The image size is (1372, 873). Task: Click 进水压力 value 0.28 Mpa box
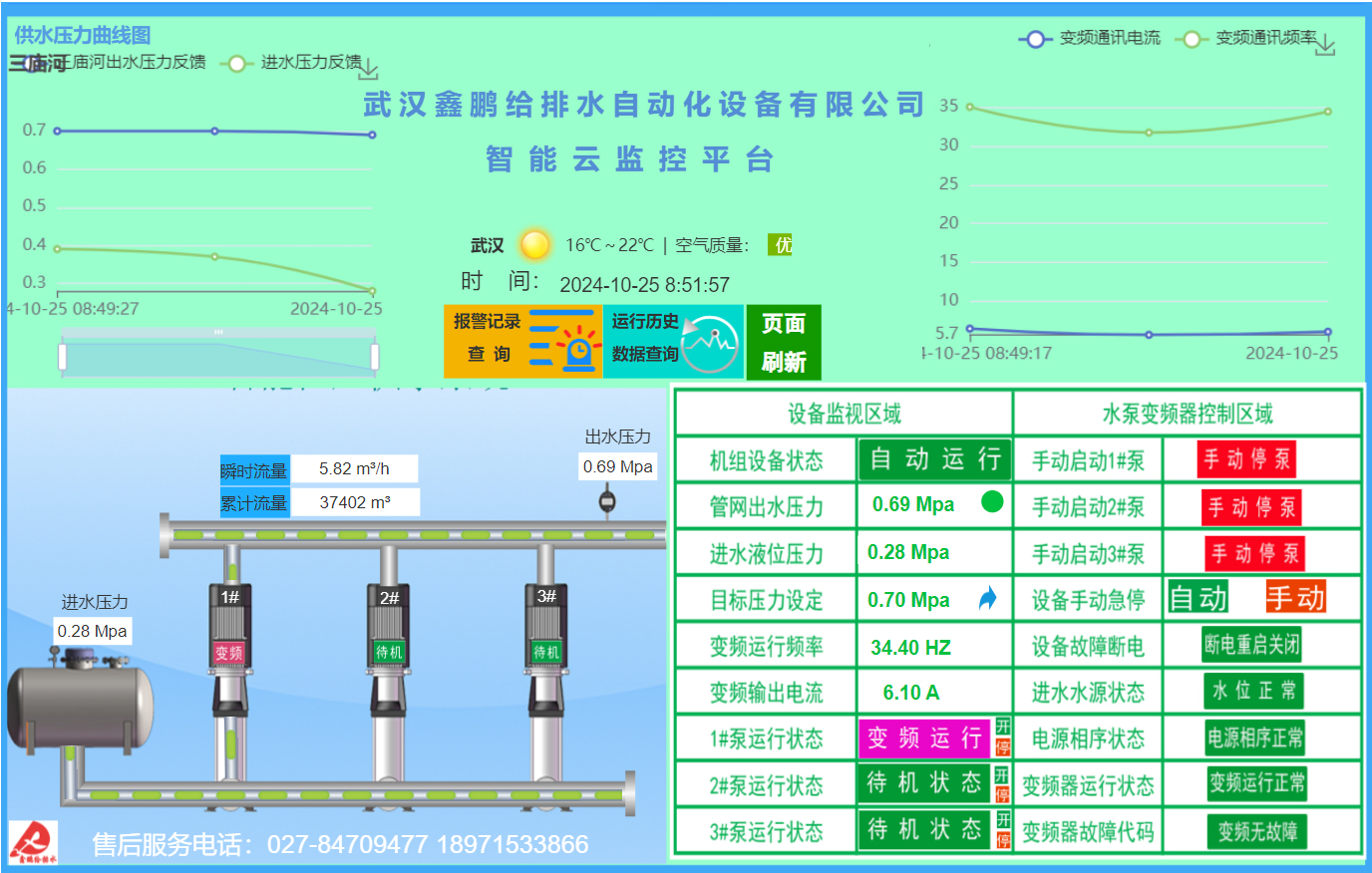coord(92,631)
